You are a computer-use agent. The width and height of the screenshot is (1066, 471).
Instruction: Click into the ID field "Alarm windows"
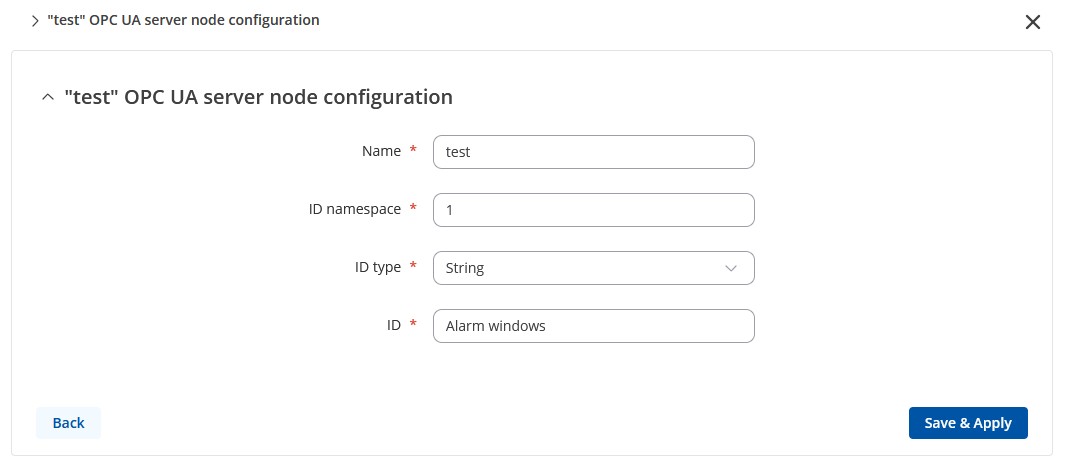(x=594, y=326)
